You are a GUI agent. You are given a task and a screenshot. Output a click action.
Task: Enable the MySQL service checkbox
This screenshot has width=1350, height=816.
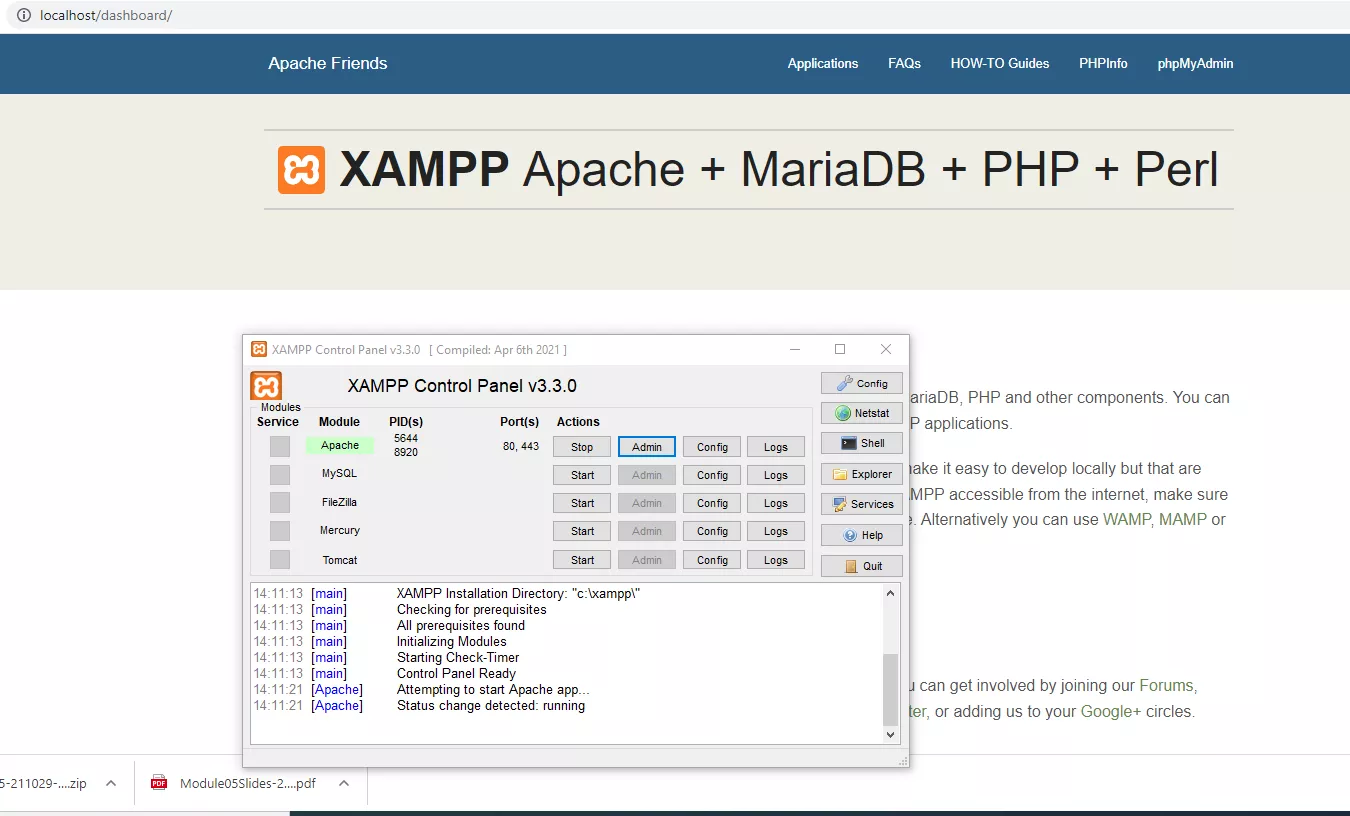click(278, 473)
